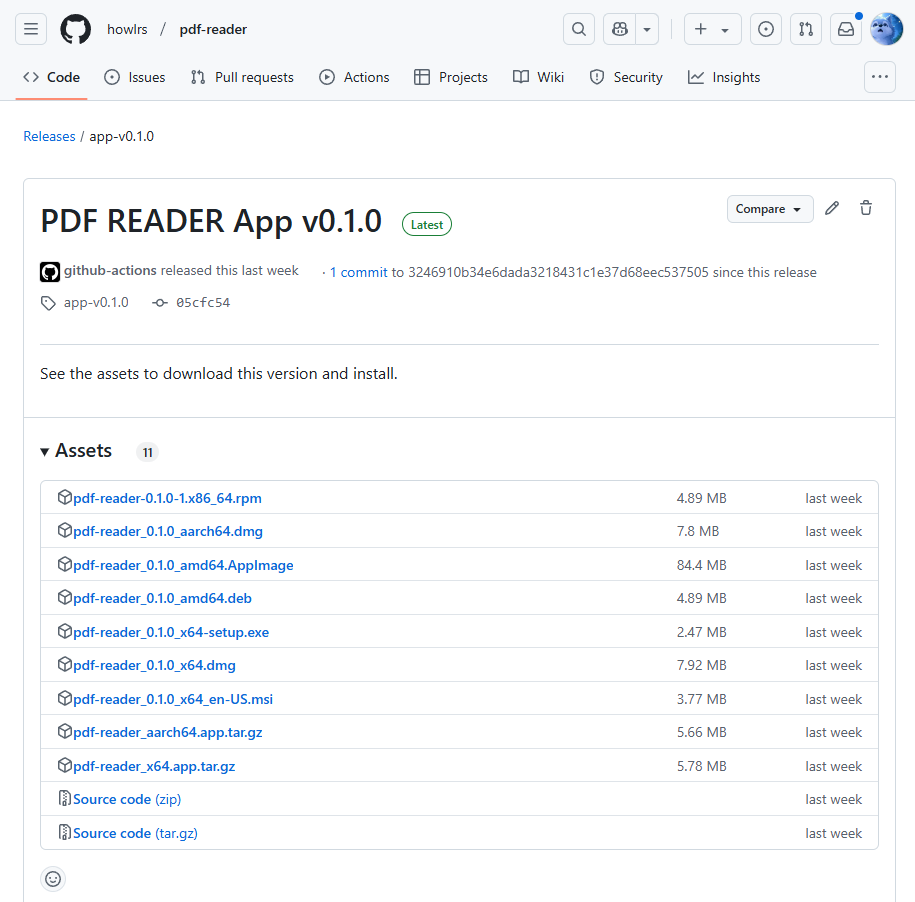Switch to the Actions tab
Screen dimensions: 915x902
[354, 77]
